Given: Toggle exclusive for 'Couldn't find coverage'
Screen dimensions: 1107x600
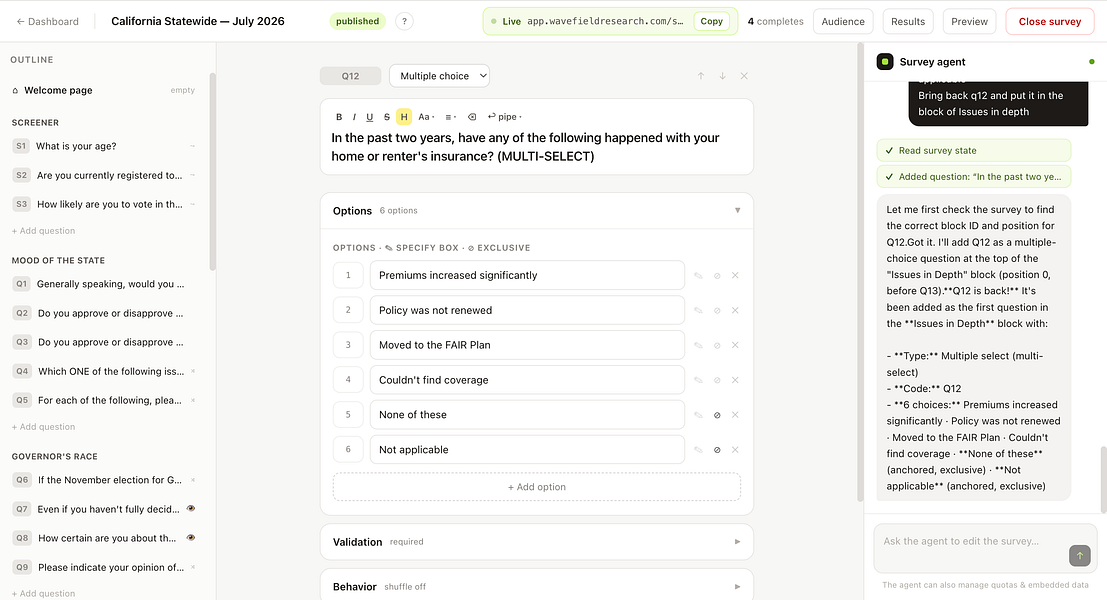Looking at the screenshot, I should click(717, 380).
